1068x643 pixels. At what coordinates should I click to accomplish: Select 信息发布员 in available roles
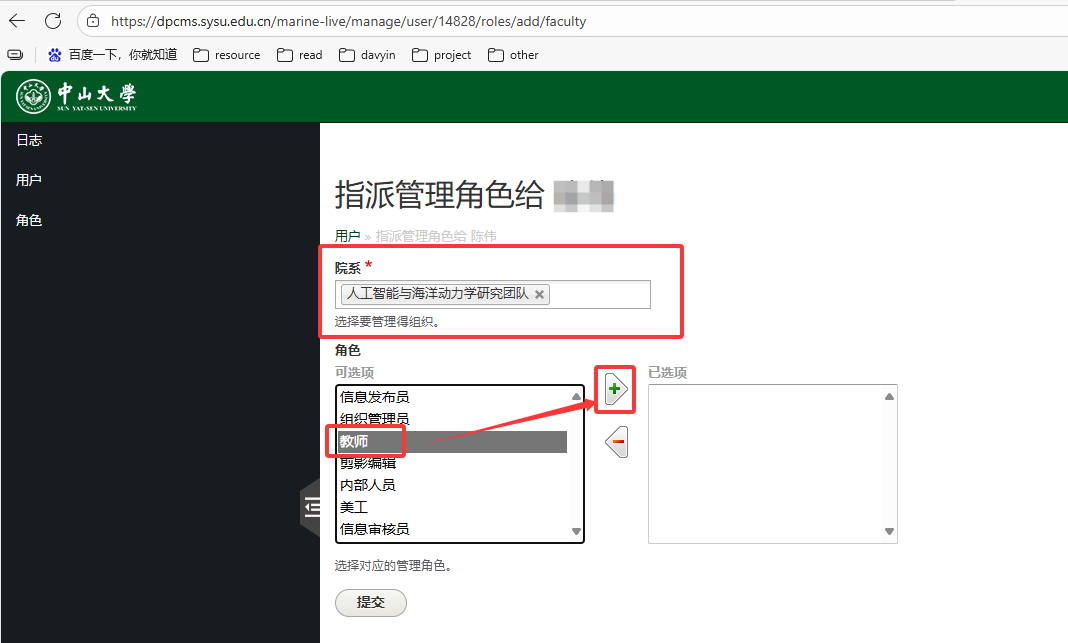click(x=374, y=397)
